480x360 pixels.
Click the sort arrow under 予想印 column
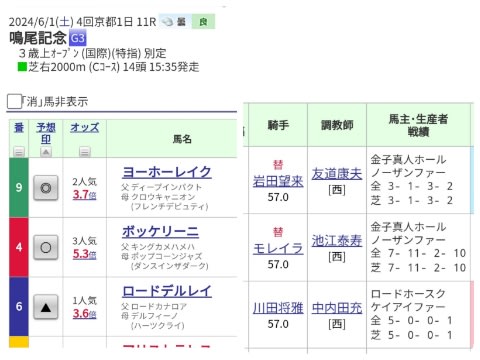pos(46,152)
